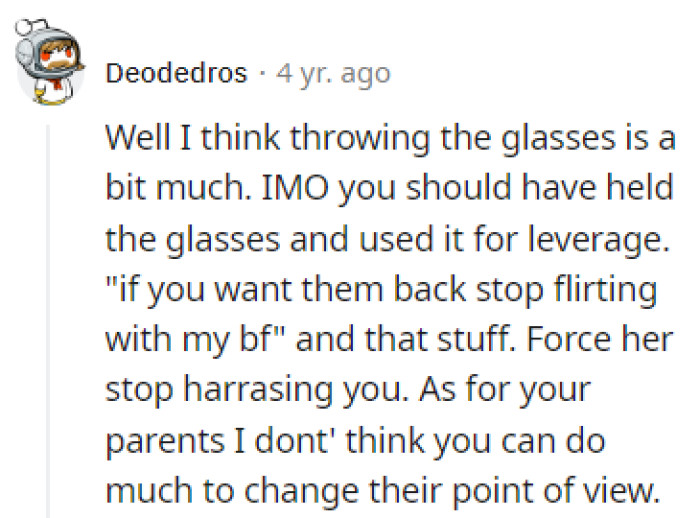Open the "4 yr. ago" timestamp permalink
Image resolution: width=700 pixels, height=518 pixels.
click(333, 74)
